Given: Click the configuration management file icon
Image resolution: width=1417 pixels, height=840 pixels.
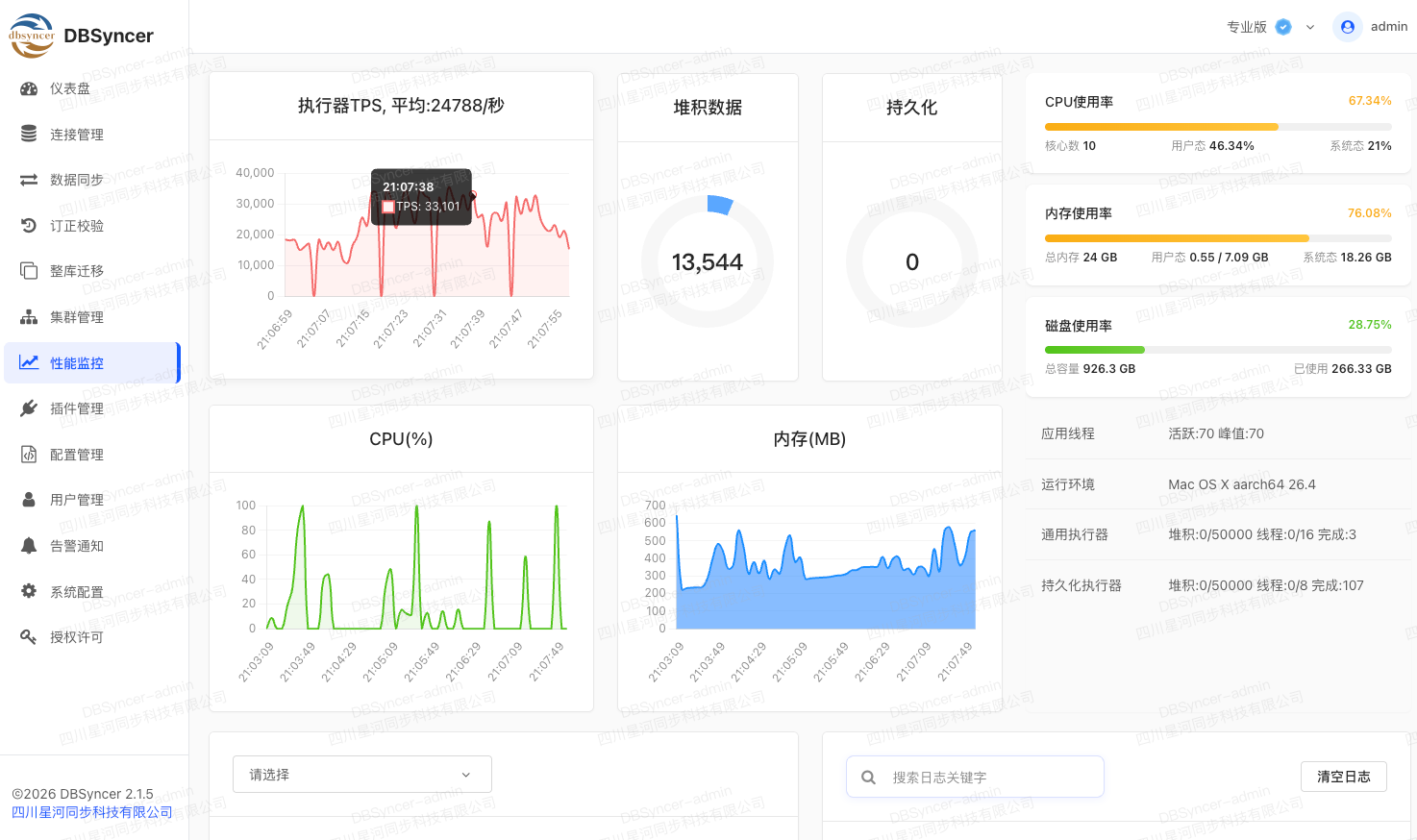Looking at the screenshot, I should coord(29,455).
